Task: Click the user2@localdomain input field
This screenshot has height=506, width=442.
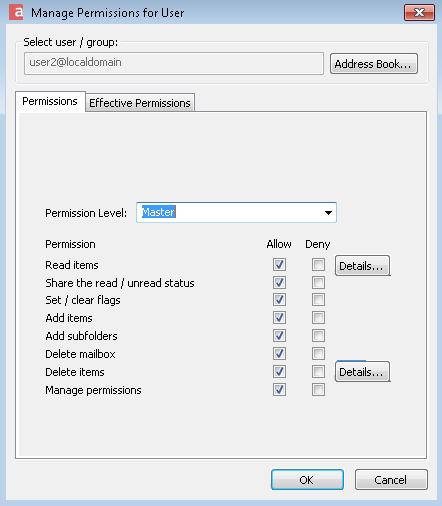Action: click(174, 63)
